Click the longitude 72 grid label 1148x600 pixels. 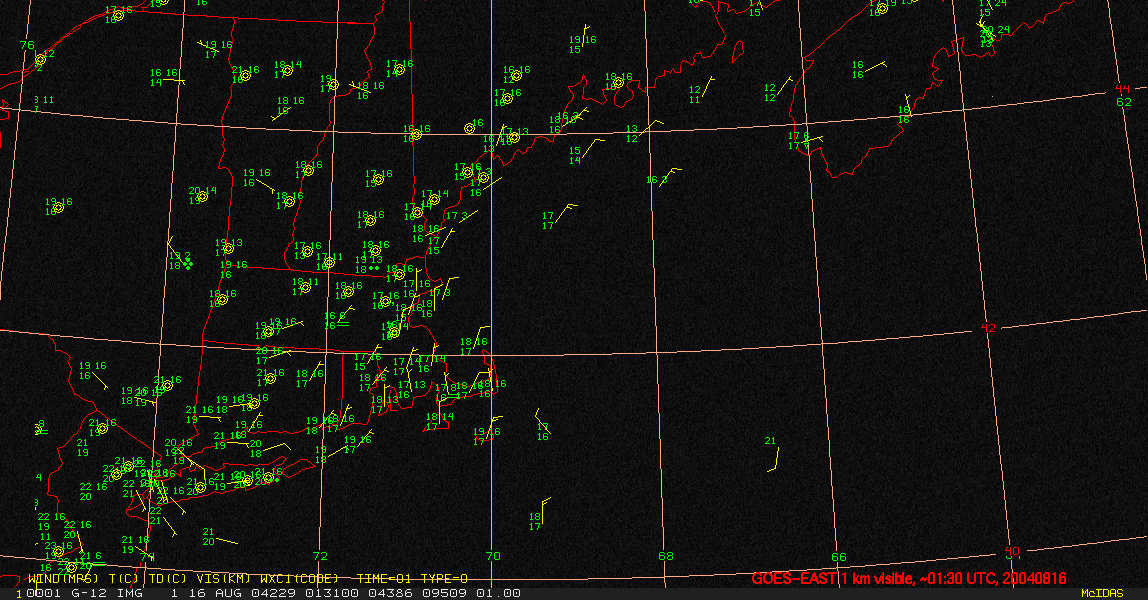click(x=320, y=556)
